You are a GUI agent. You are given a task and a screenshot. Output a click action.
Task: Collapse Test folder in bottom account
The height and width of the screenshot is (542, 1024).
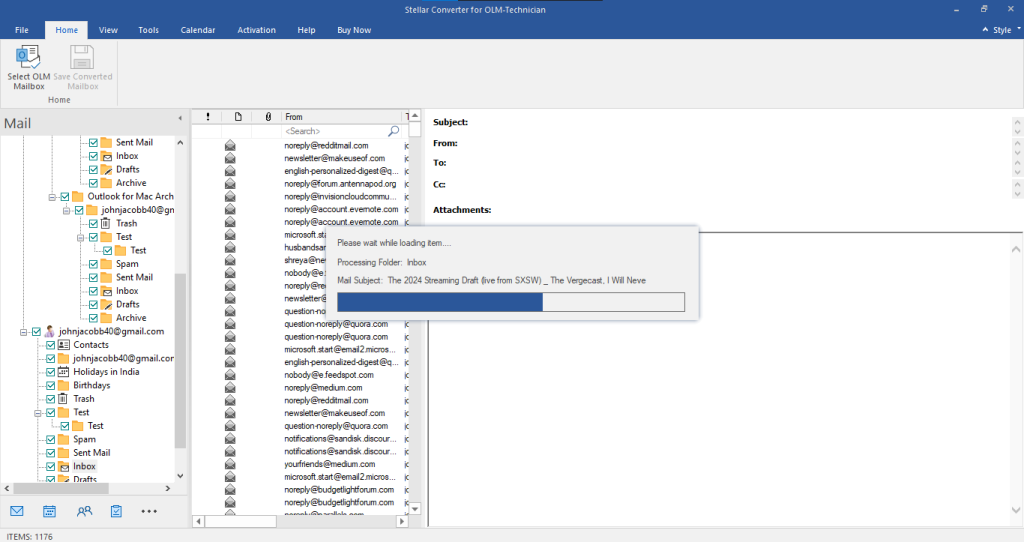tap(38, 413)
